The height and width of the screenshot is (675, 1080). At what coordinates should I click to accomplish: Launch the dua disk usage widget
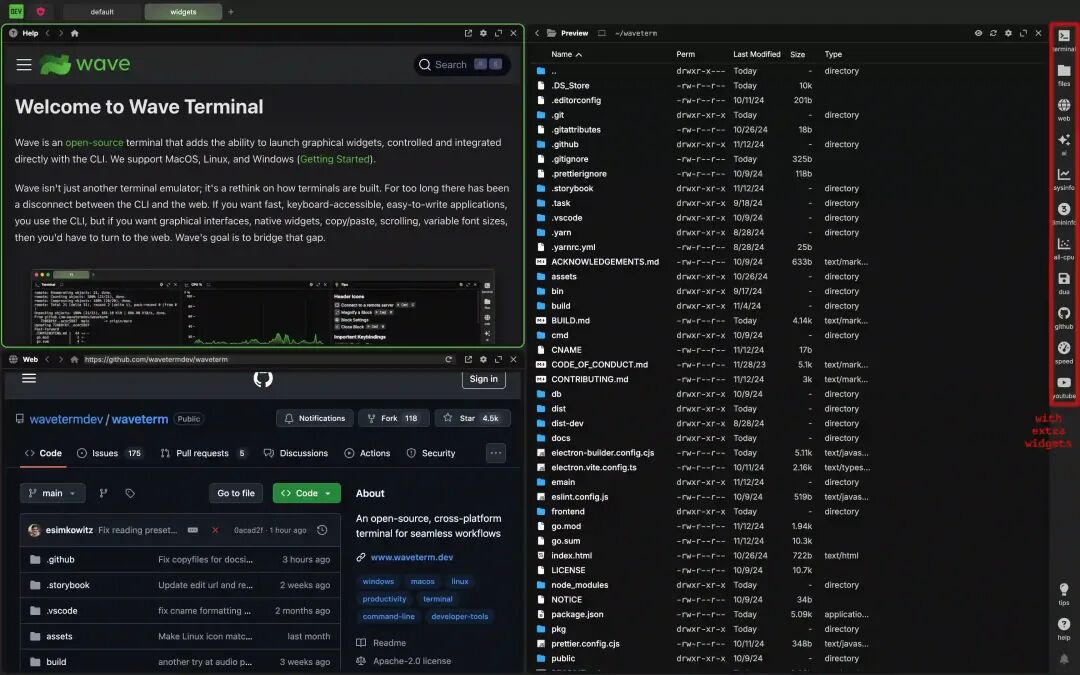1063,282
